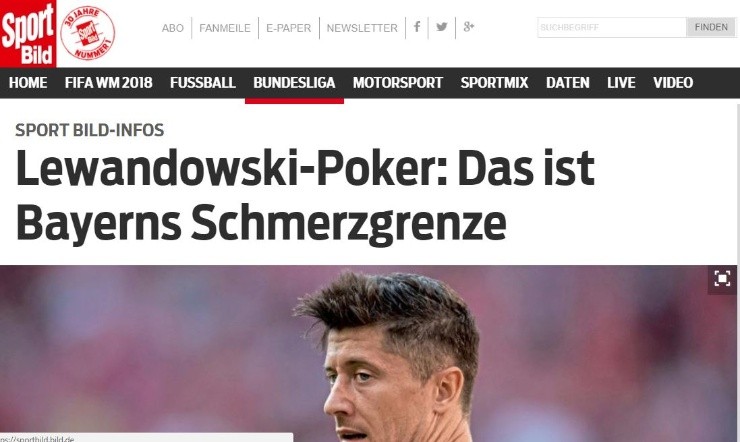
Task: Open the DATEN menu item
Action: click(x=568, y=83)
